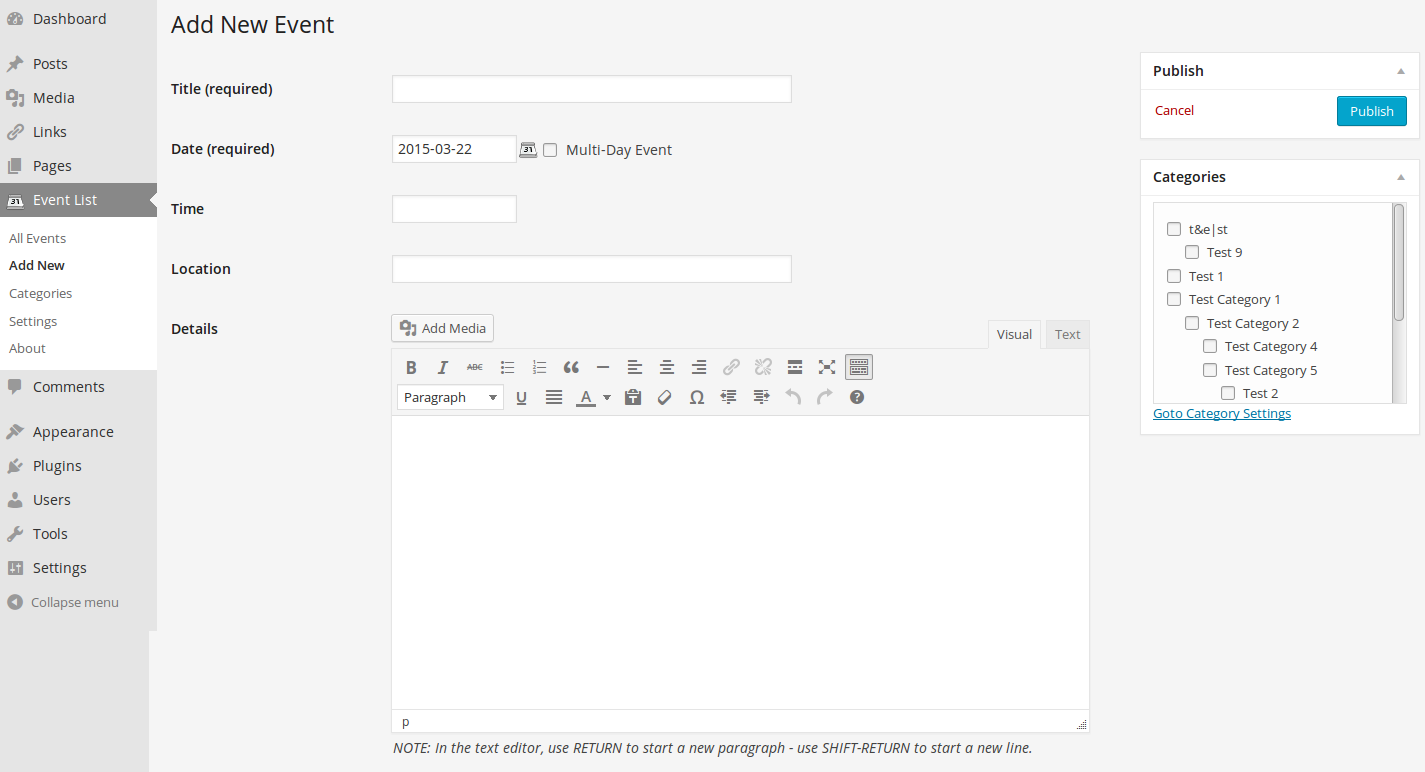Tick the Test 9 category checkbox
Screen dimensions: 1425x772
click(x=1192, y=252)
